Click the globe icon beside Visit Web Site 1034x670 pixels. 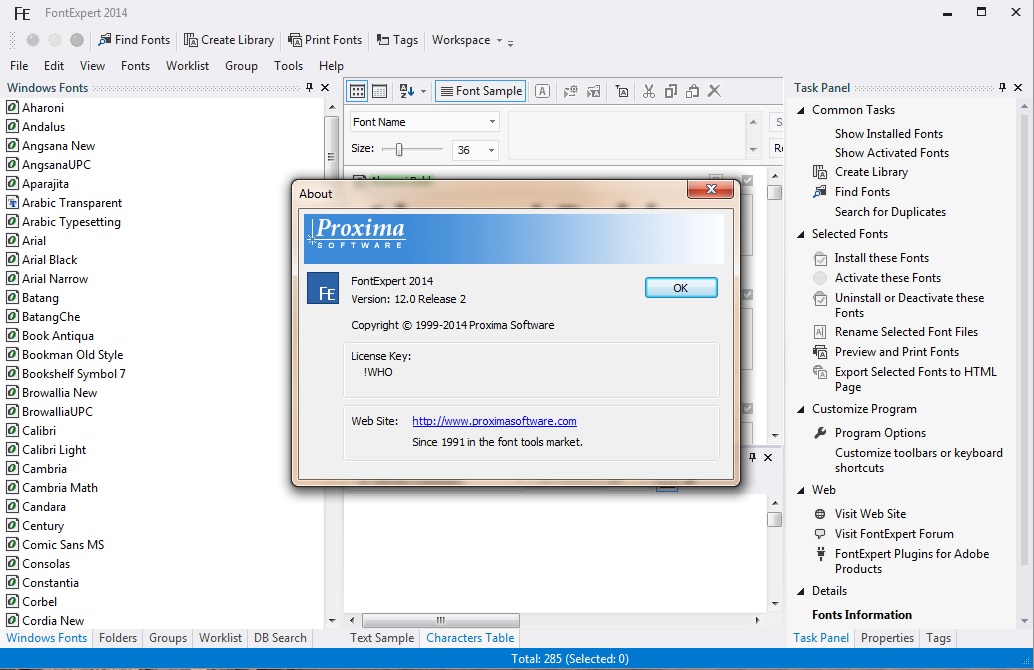[x=820, y=514]
